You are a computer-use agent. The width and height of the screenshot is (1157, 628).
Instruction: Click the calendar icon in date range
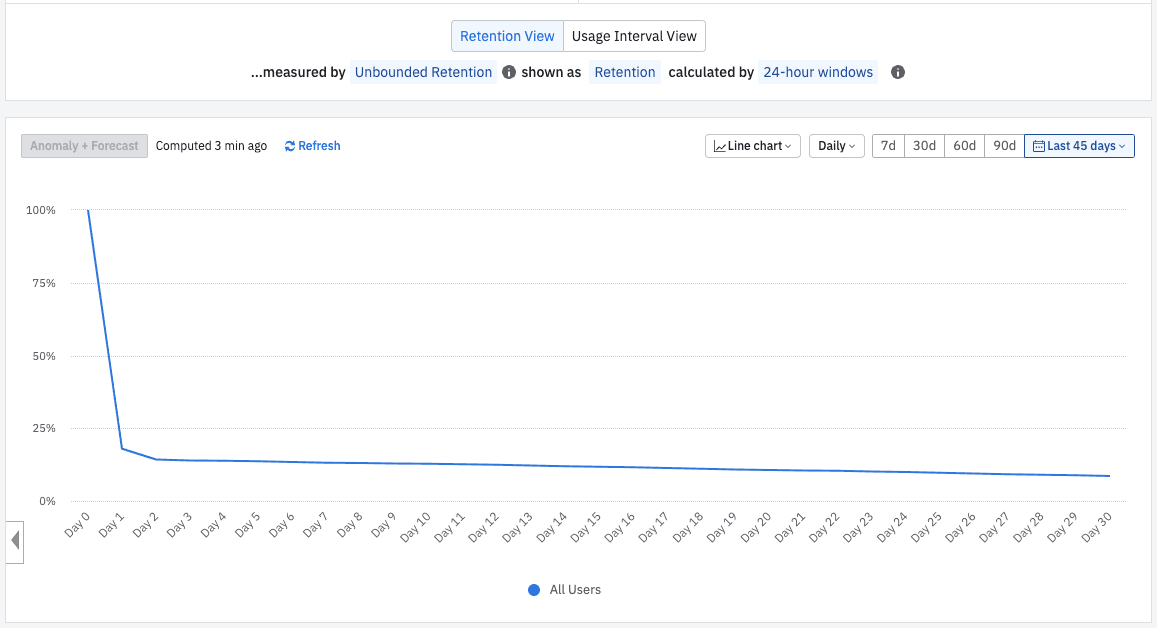1038,146
